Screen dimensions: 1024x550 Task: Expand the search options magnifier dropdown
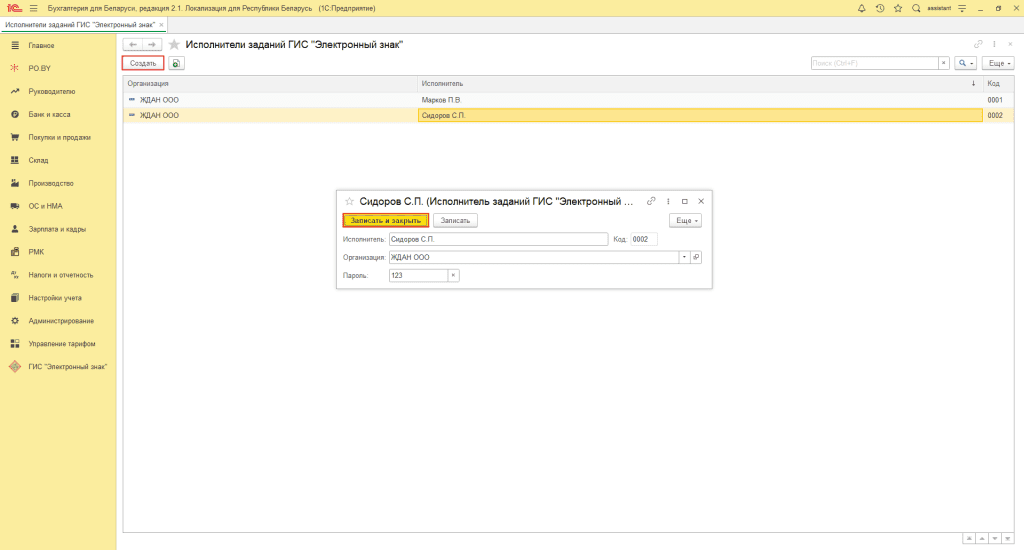[966, 63]
